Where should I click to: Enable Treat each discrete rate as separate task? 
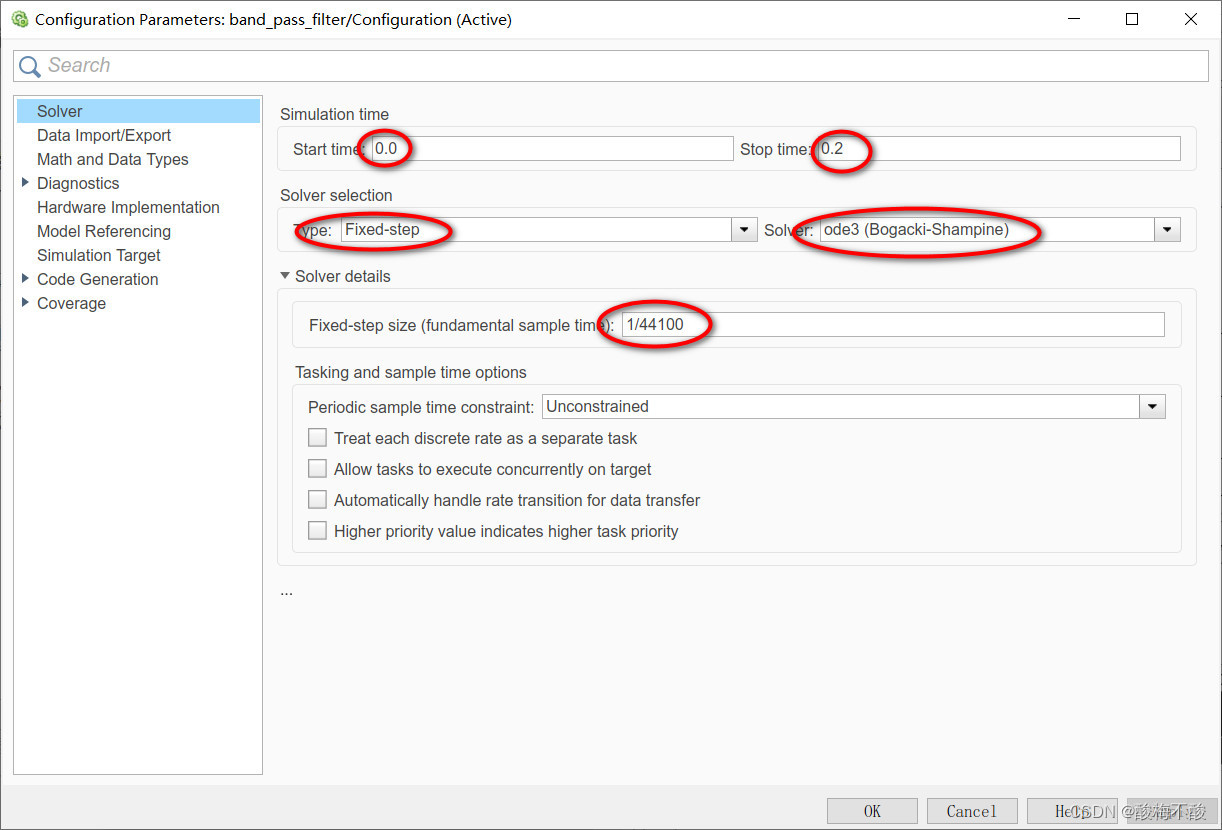317,438
